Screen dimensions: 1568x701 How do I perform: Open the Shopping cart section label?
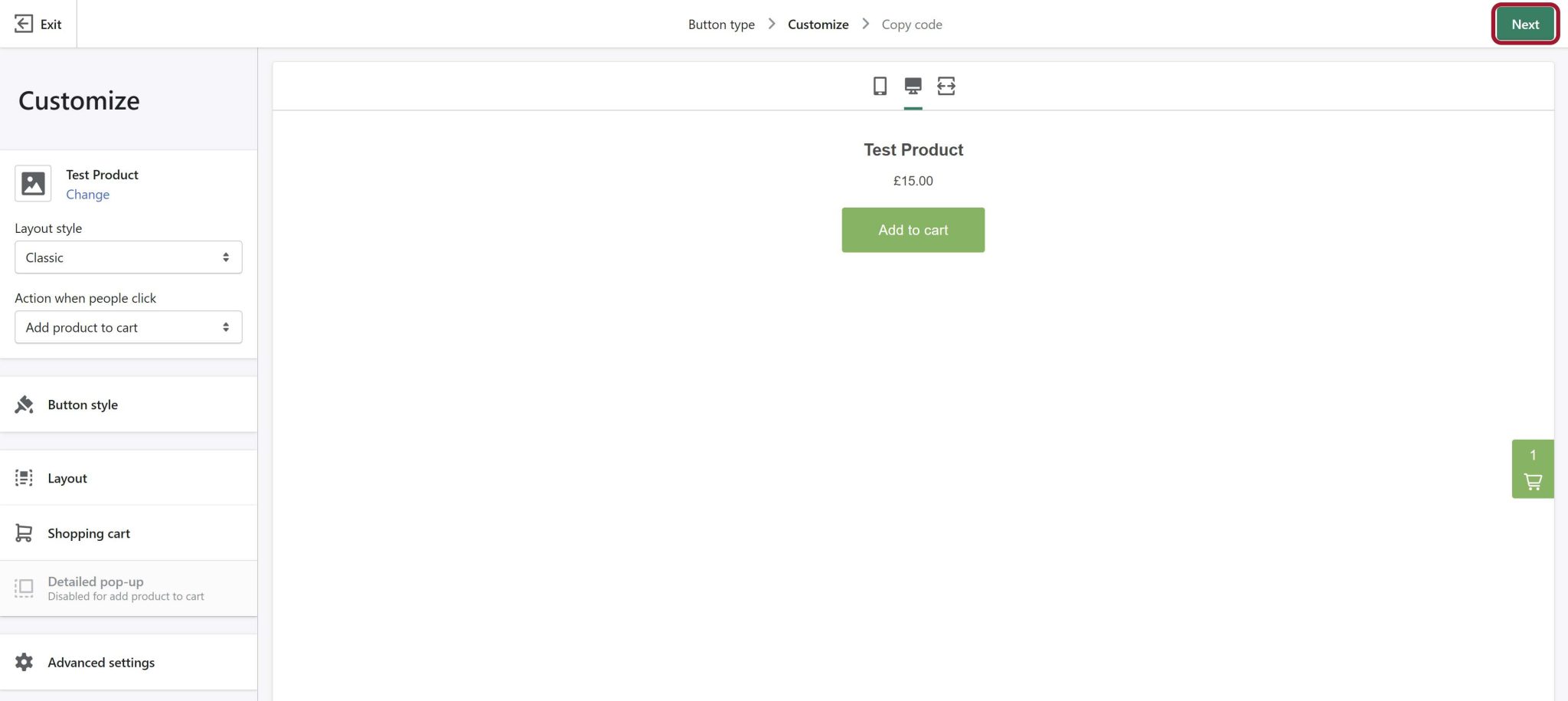89,533
